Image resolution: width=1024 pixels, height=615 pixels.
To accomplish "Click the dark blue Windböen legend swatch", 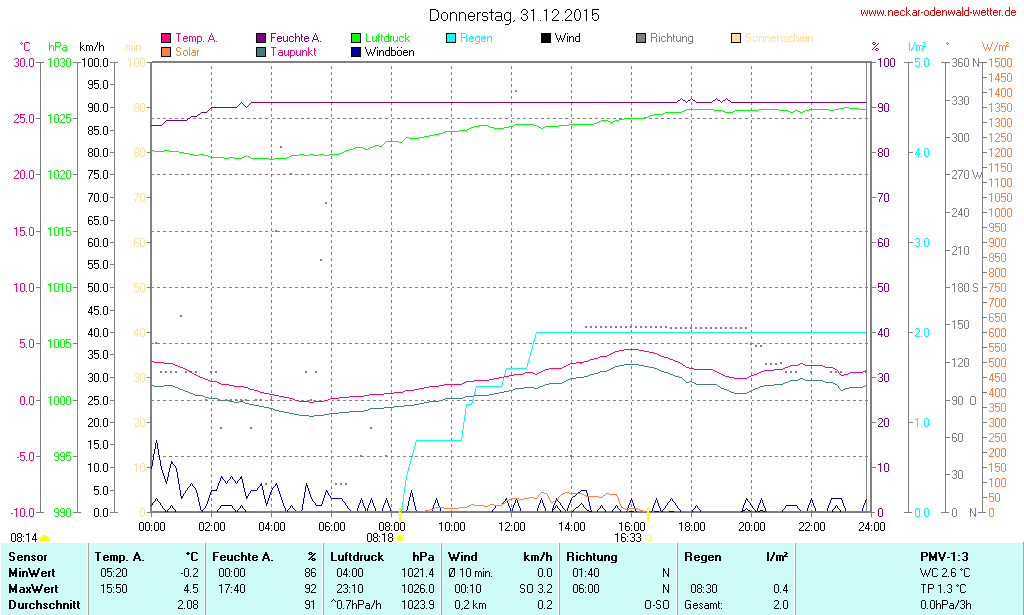I will click(x=356, y=52).
